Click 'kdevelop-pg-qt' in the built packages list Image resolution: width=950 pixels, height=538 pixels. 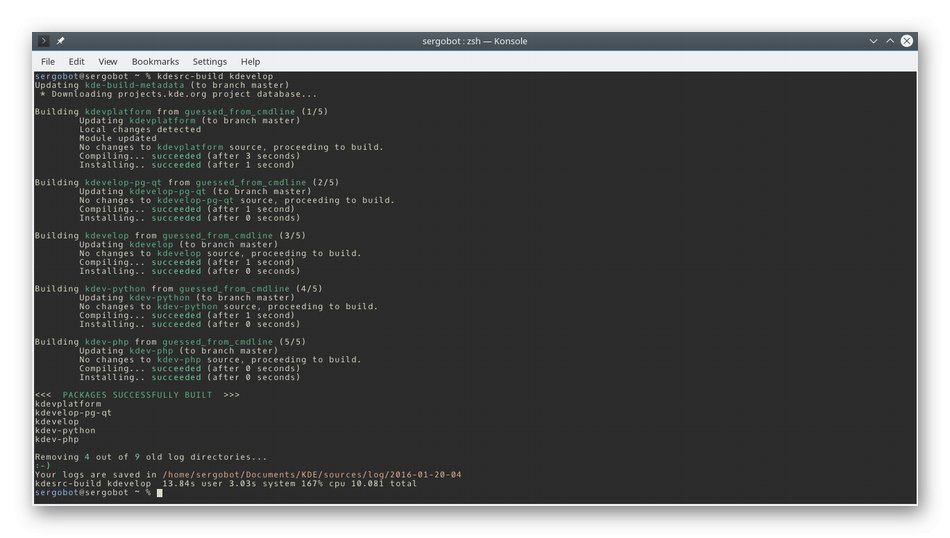coord(73,413)
